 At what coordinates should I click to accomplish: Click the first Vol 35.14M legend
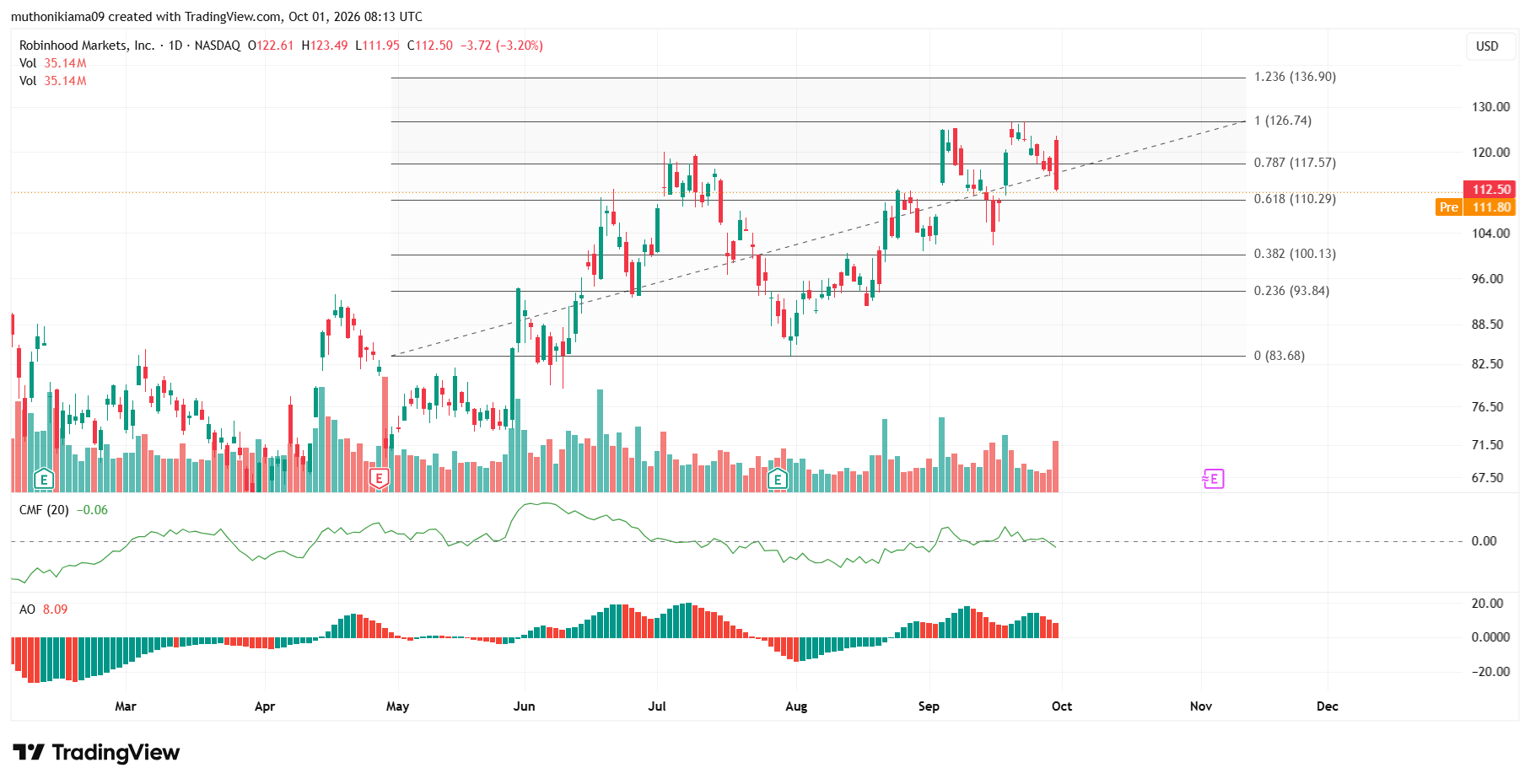pyautogui.click(x=53, y=63)
